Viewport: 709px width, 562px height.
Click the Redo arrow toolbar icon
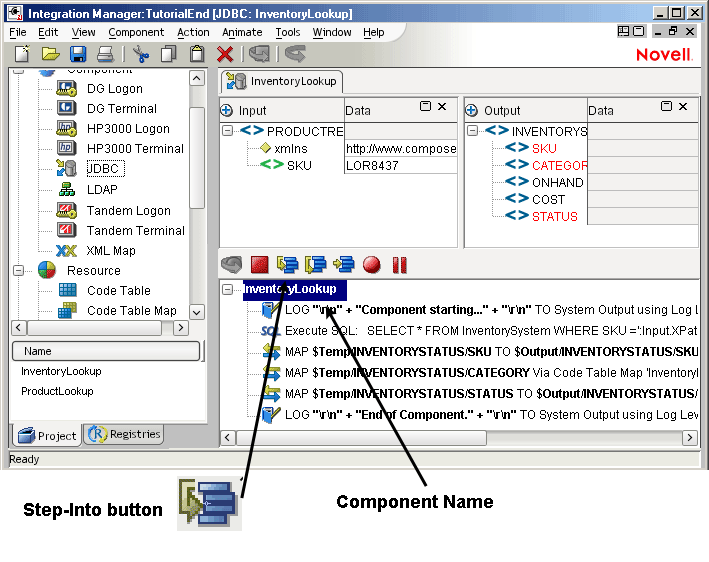point(295,54)
